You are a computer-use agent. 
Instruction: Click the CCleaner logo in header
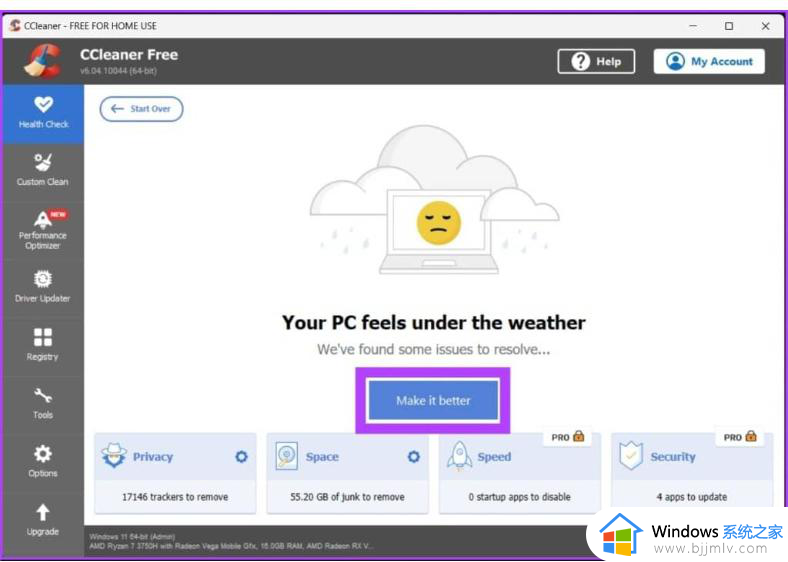point(42,61)
